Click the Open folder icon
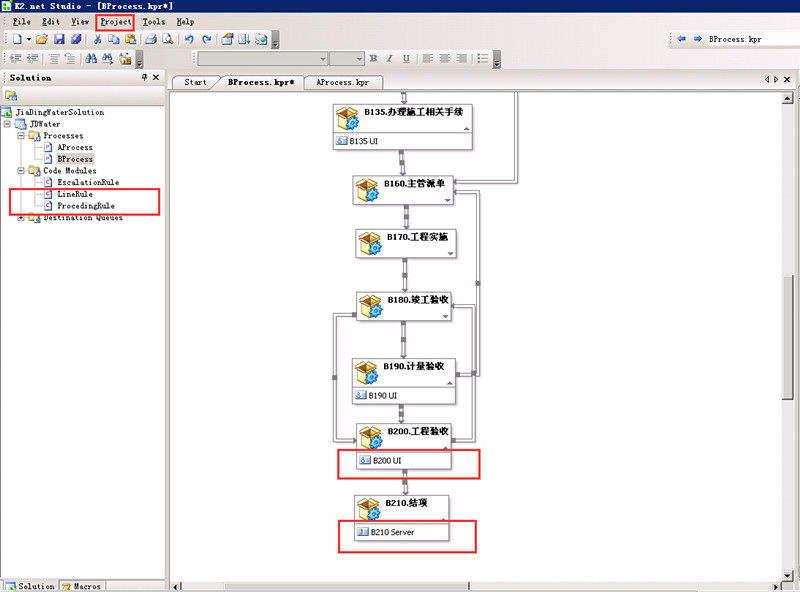This screenshot has width=800, height=592. click(42, 39)
